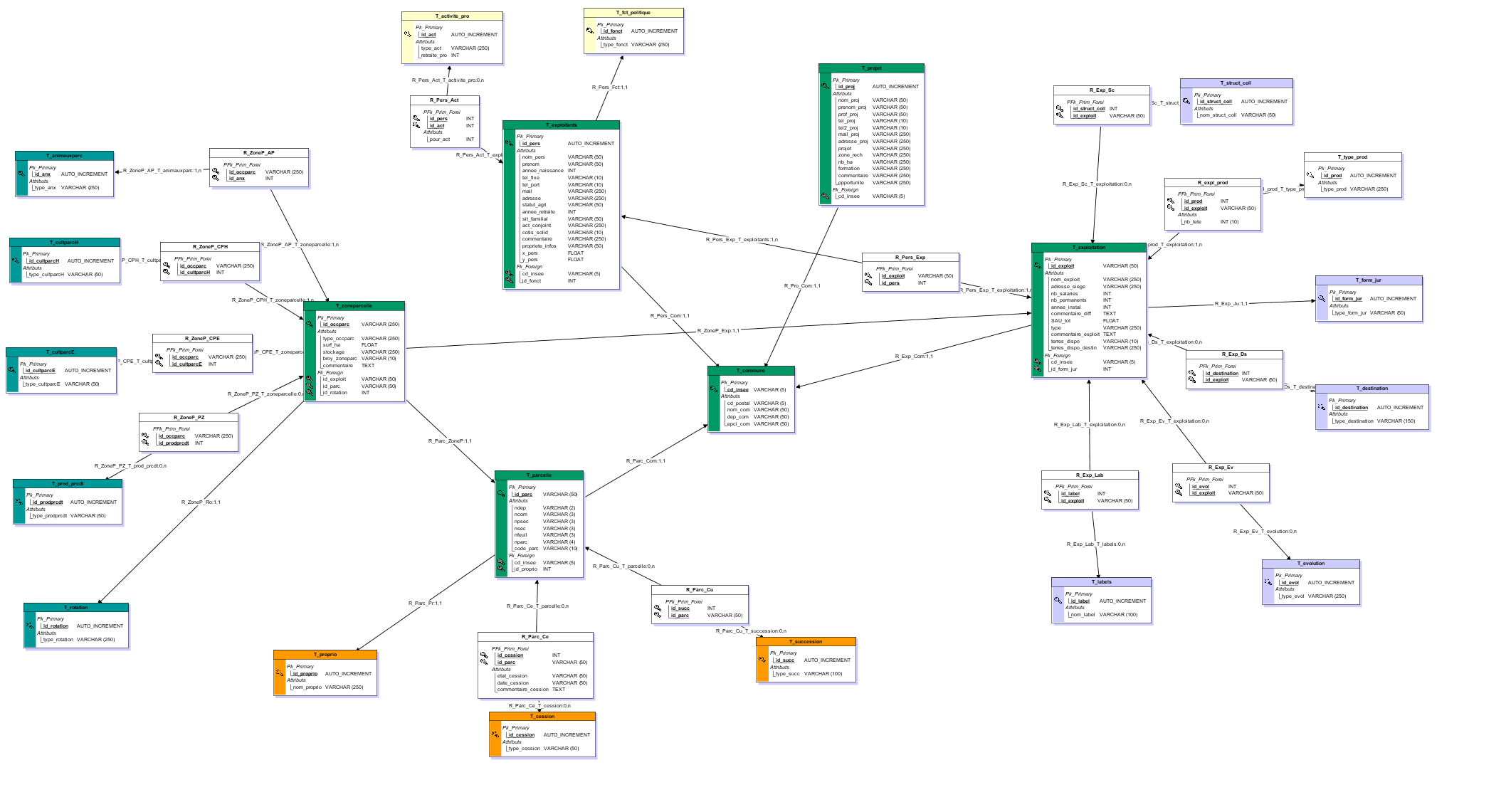Select the commentaire_cession attribute in R_Parc_Ce
The image size is (1506, 812).
click(x=522, y=690)
